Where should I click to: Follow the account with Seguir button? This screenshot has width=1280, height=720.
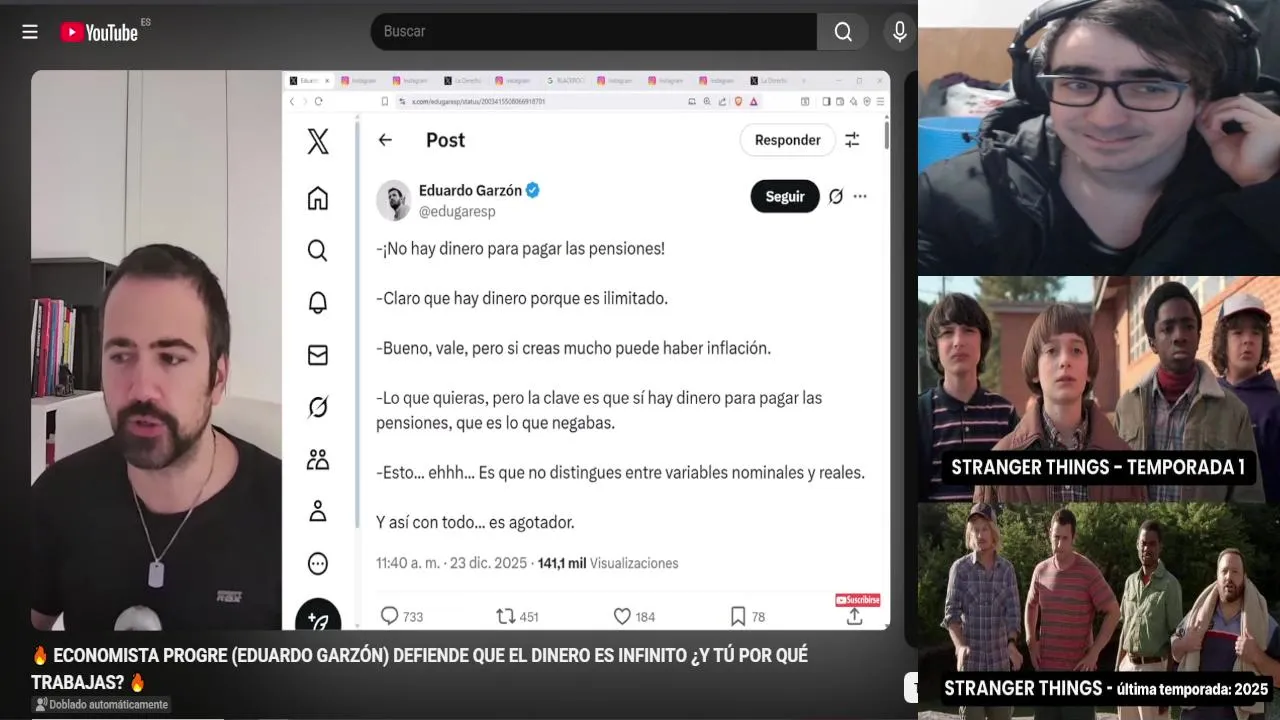785,197
